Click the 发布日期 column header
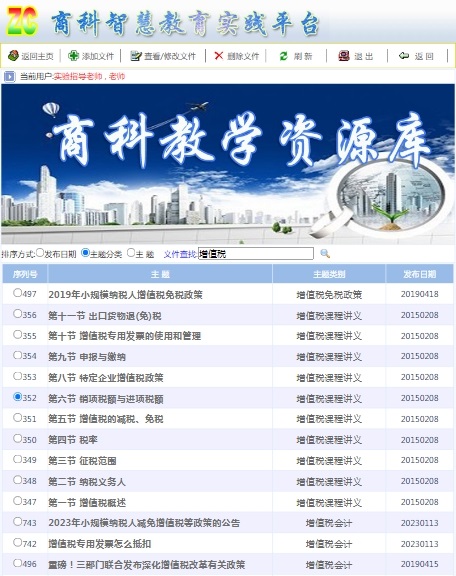This screenshot has width=456, height=576. pos(419,274)
